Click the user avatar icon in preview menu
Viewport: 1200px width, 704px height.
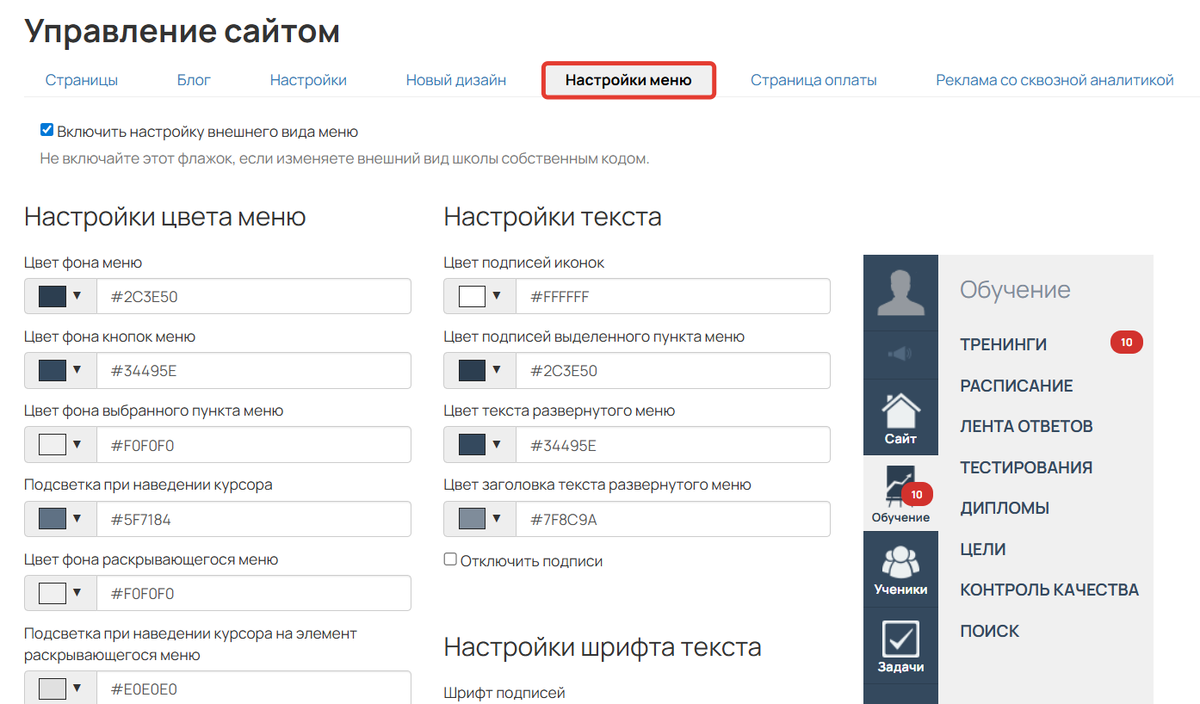pos(900,291)
